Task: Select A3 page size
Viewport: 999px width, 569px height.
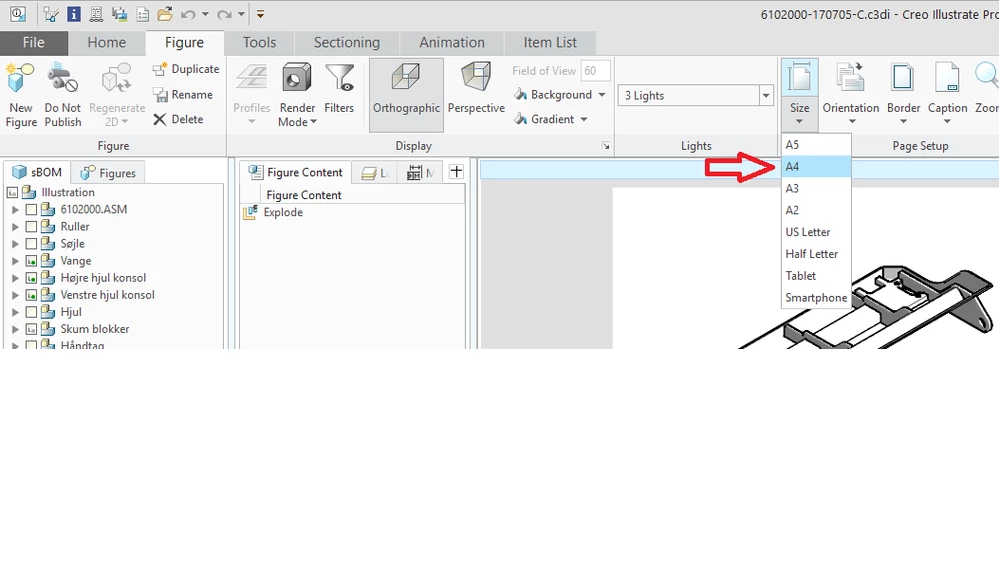Action: click(816, 189)
